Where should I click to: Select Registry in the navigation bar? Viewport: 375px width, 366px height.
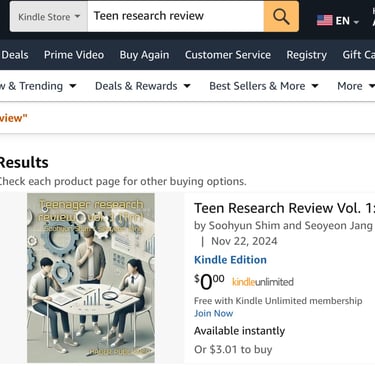[306, 55]
